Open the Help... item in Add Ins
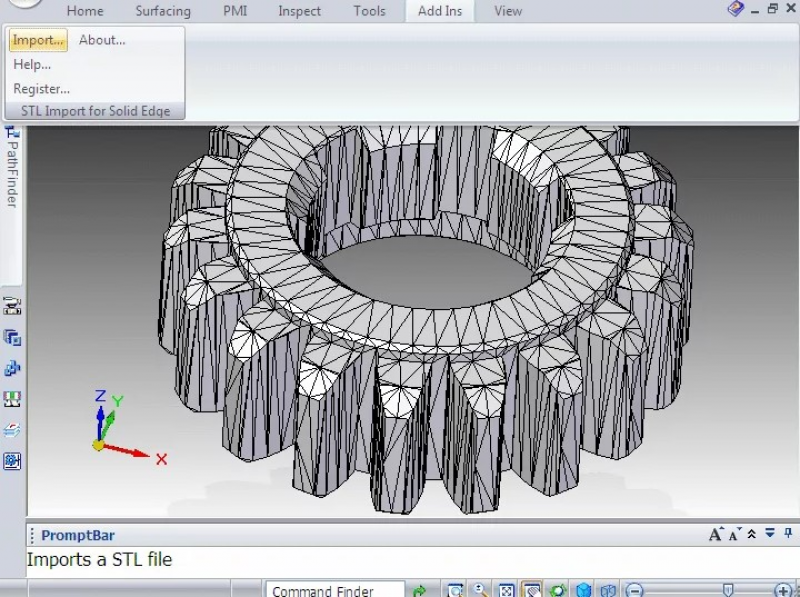This screenshot has width=800, height=597. 32,64
